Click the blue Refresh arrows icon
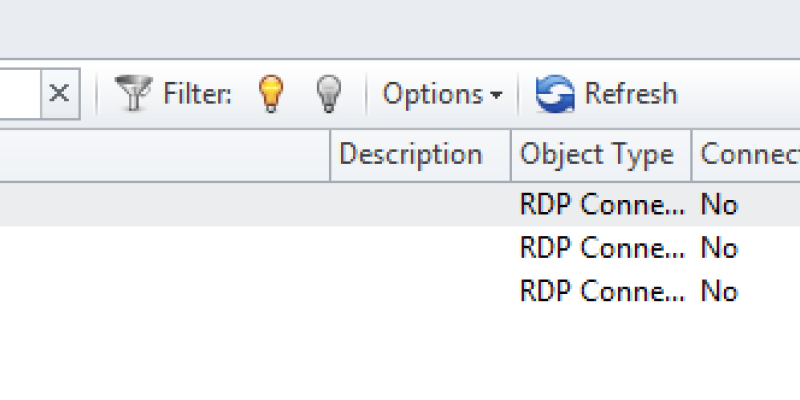The image size is (800, 400). 555,93
